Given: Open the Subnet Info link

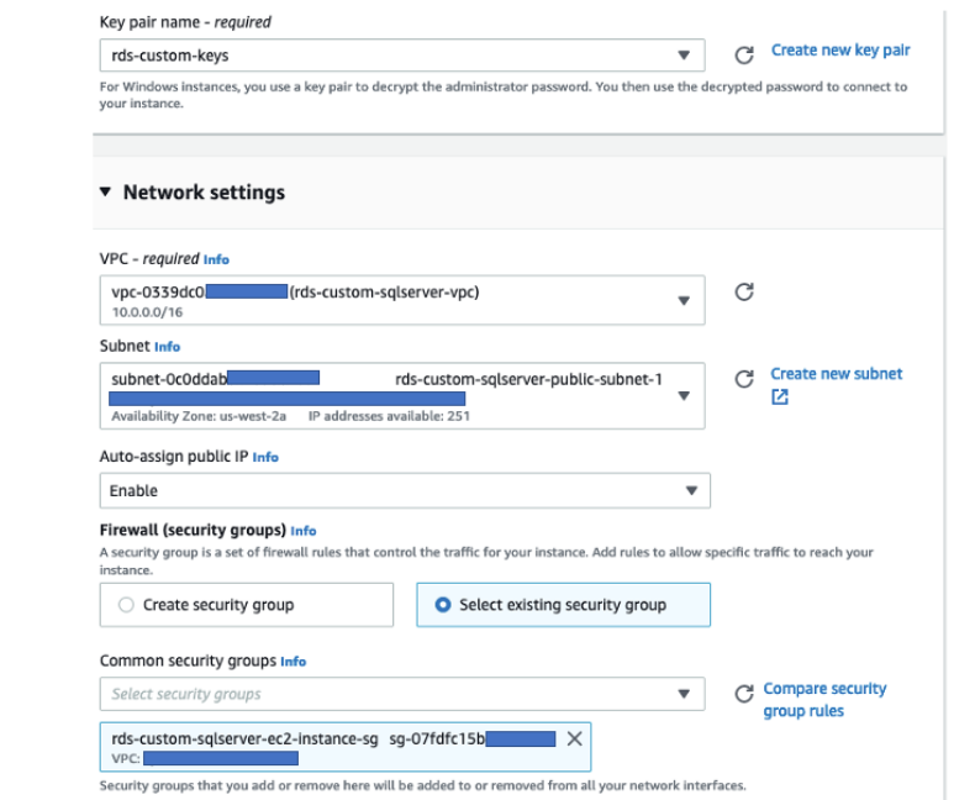Looking at the screenshot, I should (167, 347).
